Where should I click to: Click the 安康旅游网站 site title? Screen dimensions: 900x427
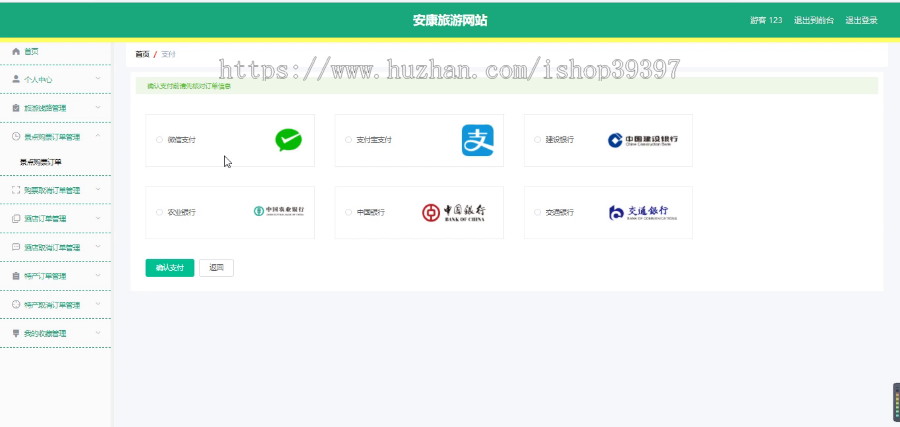450,21
